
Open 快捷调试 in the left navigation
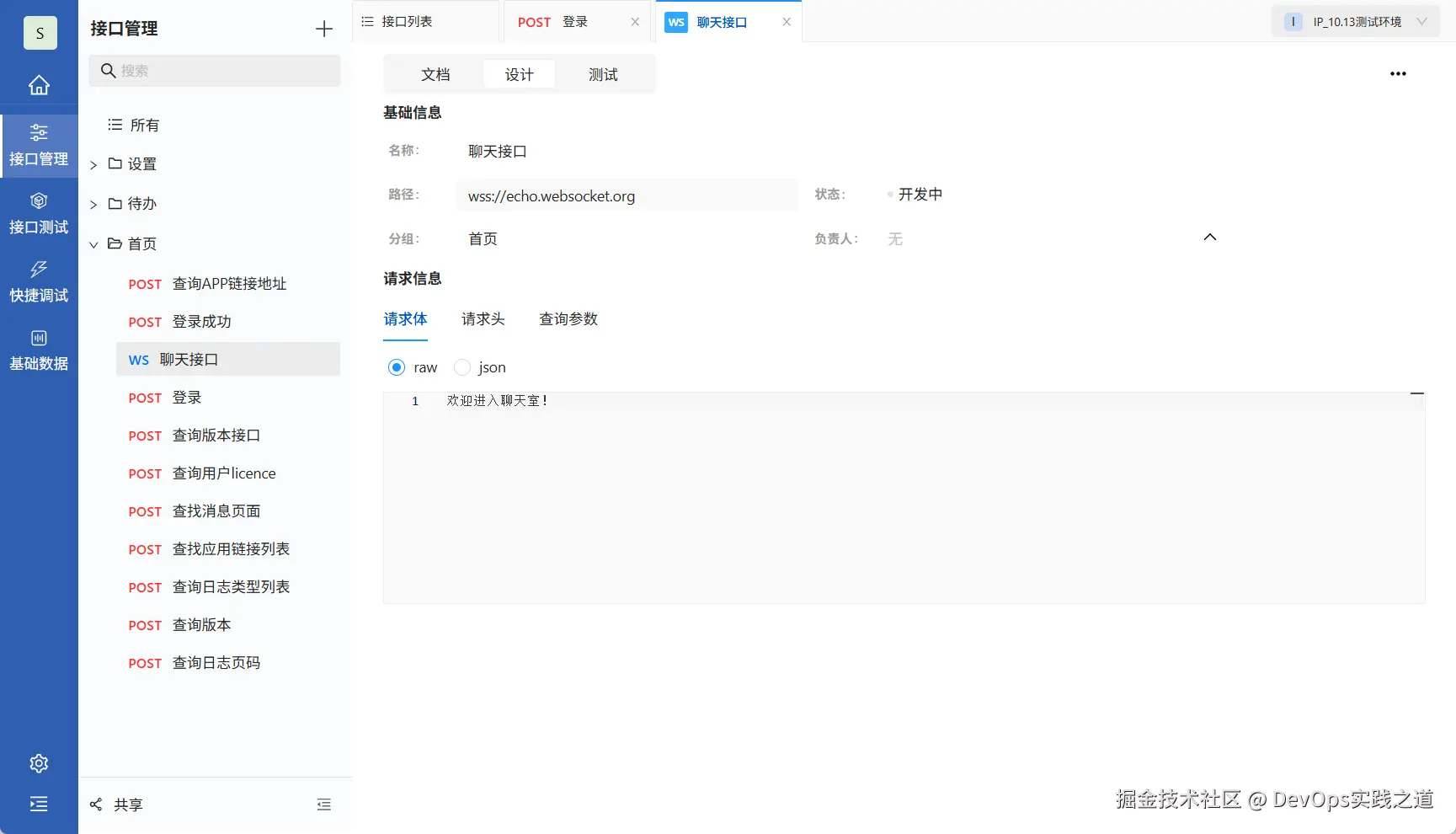tap(39, 282)
